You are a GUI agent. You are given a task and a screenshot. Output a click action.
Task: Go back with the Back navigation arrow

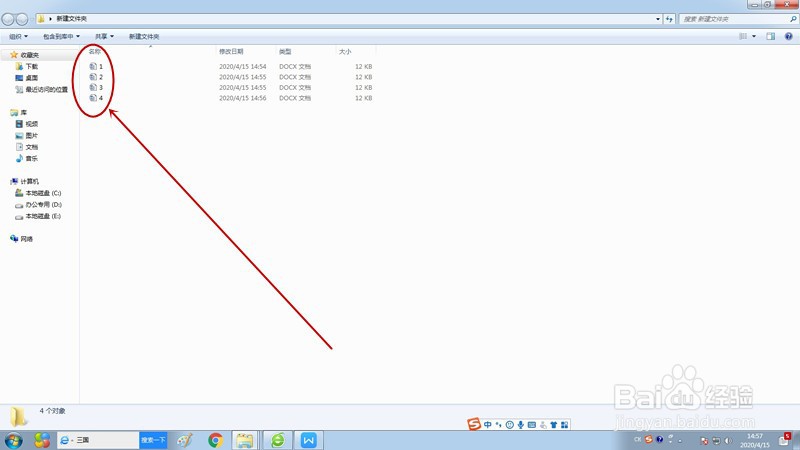click(x=8, y=19)
